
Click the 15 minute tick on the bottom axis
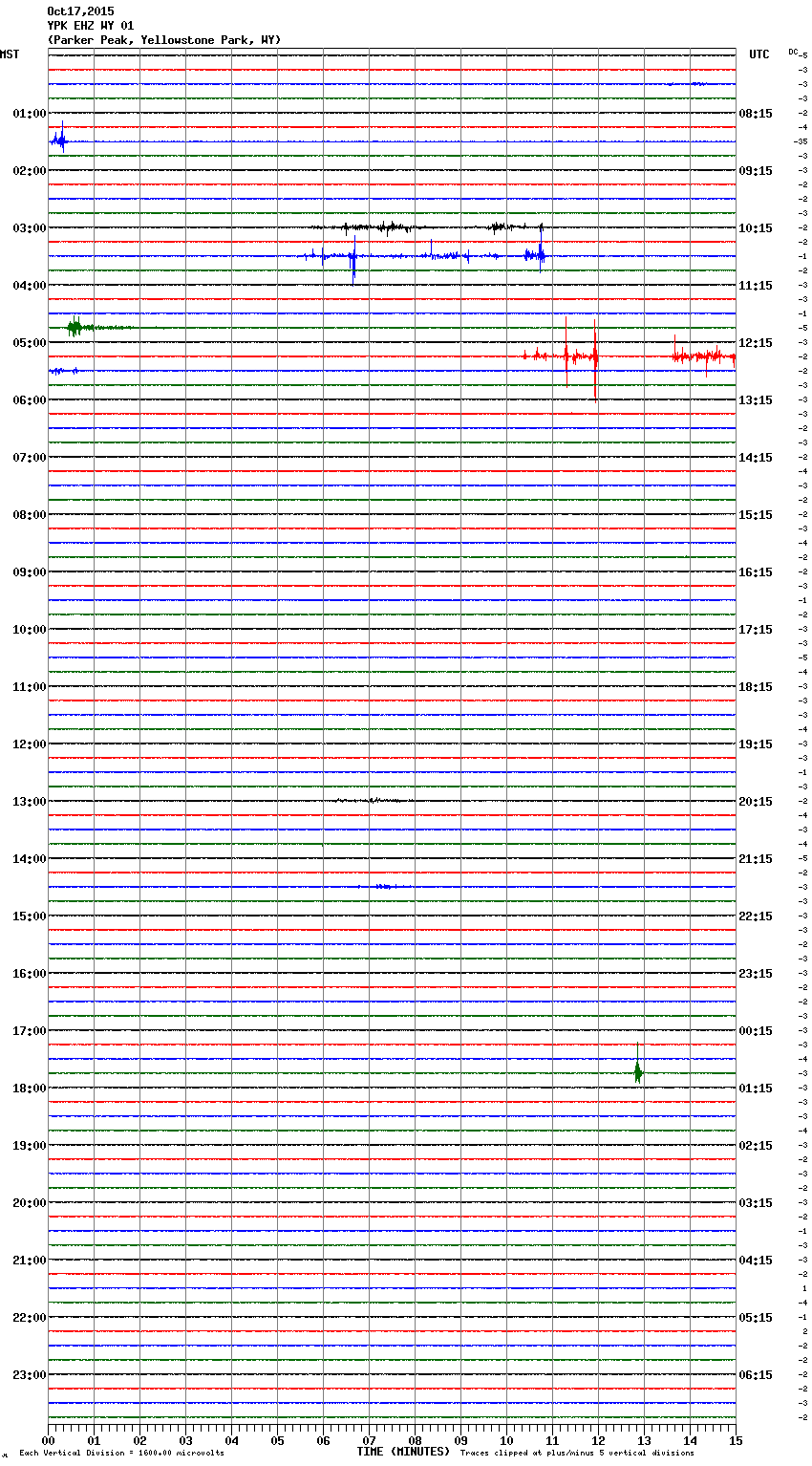click(736, 1440)
